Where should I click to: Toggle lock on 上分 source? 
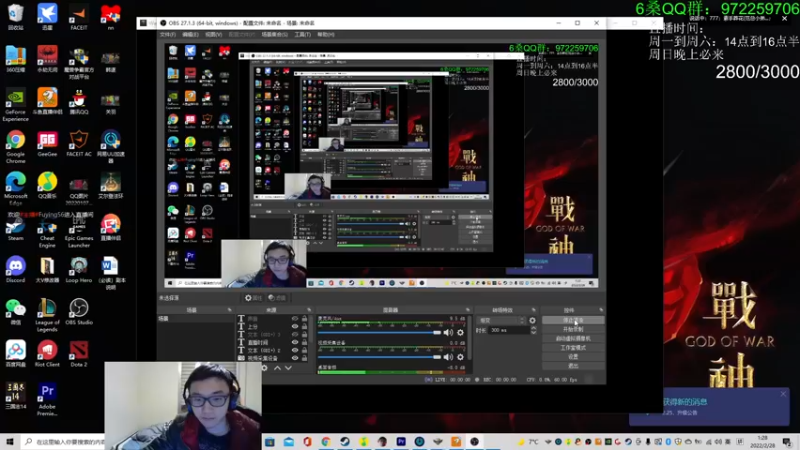coord(305,327)
